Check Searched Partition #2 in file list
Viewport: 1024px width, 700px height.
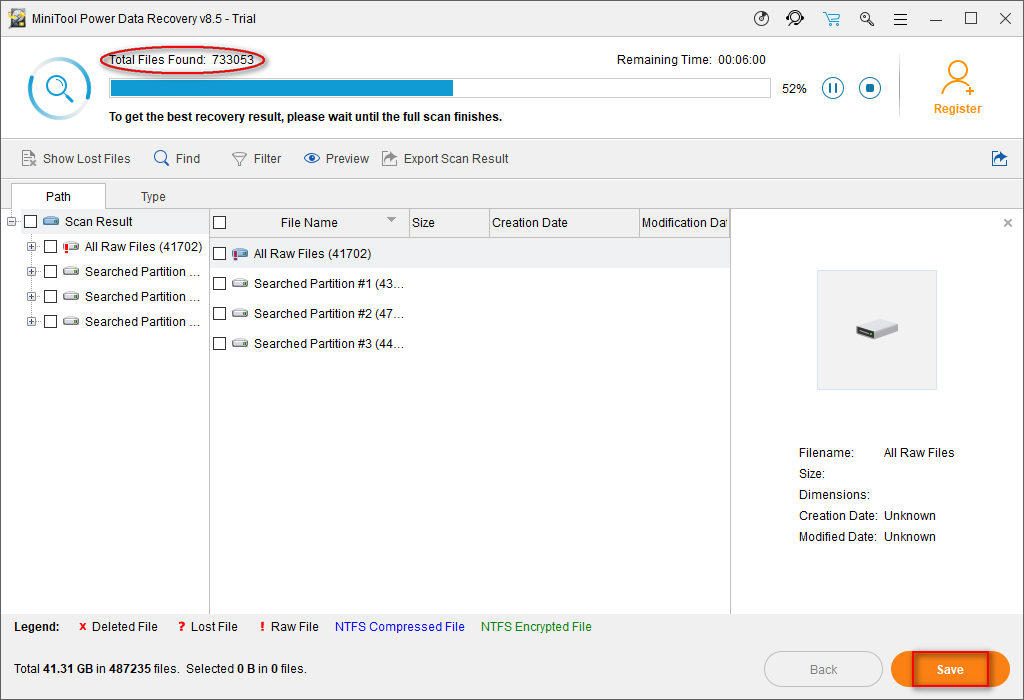click(x=219, y=313)
